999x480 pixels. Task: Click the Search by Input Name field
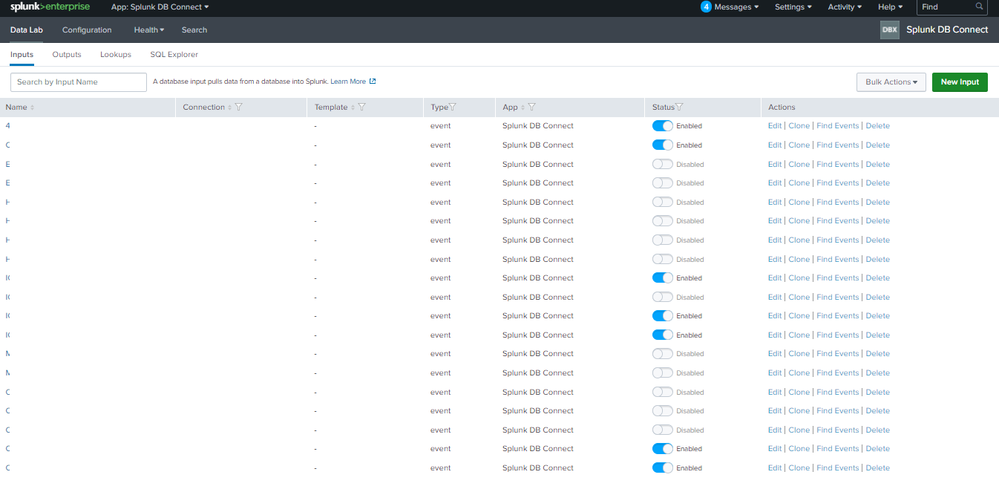tap(78, 82)
